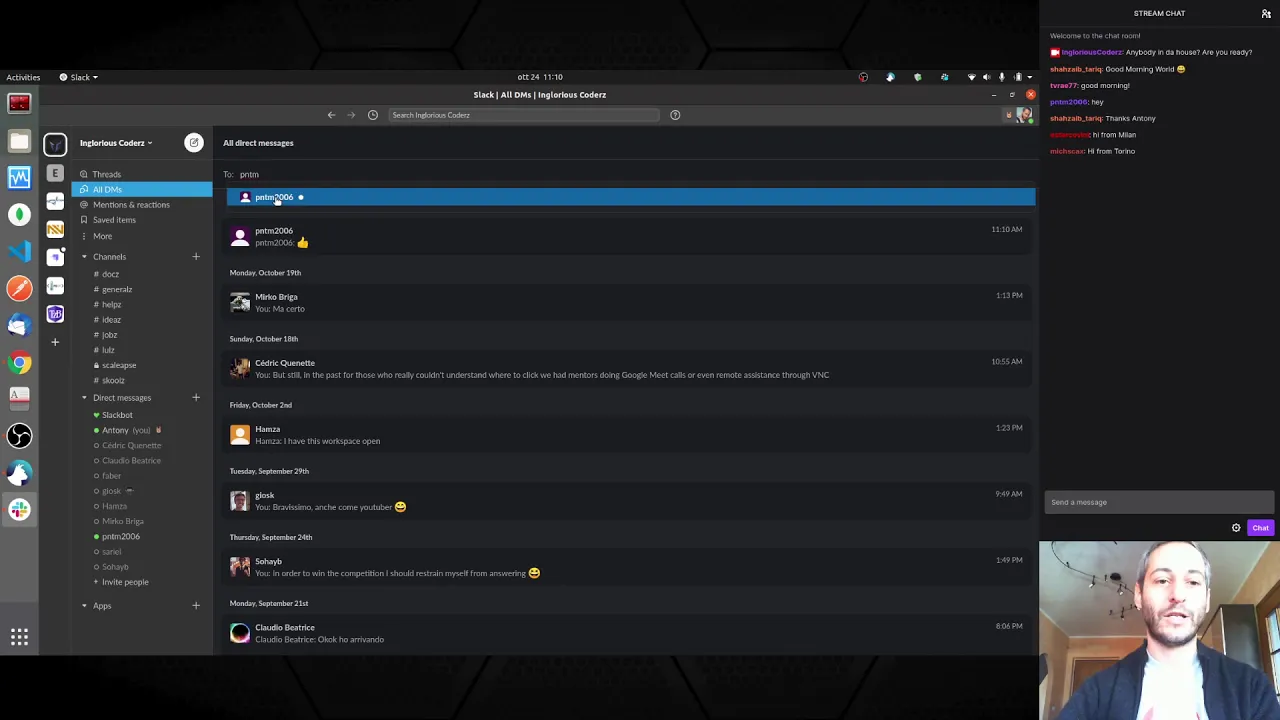The height and width of the screenshot is (720, 1280).
Task: Open the private scaleapse channel
Action: coord(118,365)
